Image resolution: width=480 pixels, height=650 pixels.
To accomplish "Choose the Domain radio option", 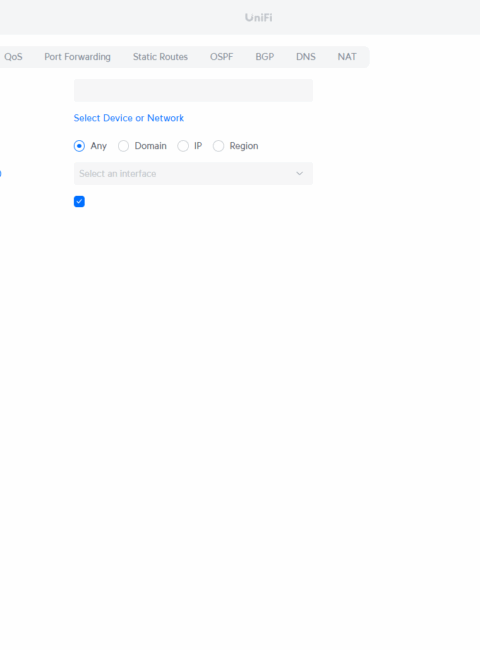I will (124, 146).
